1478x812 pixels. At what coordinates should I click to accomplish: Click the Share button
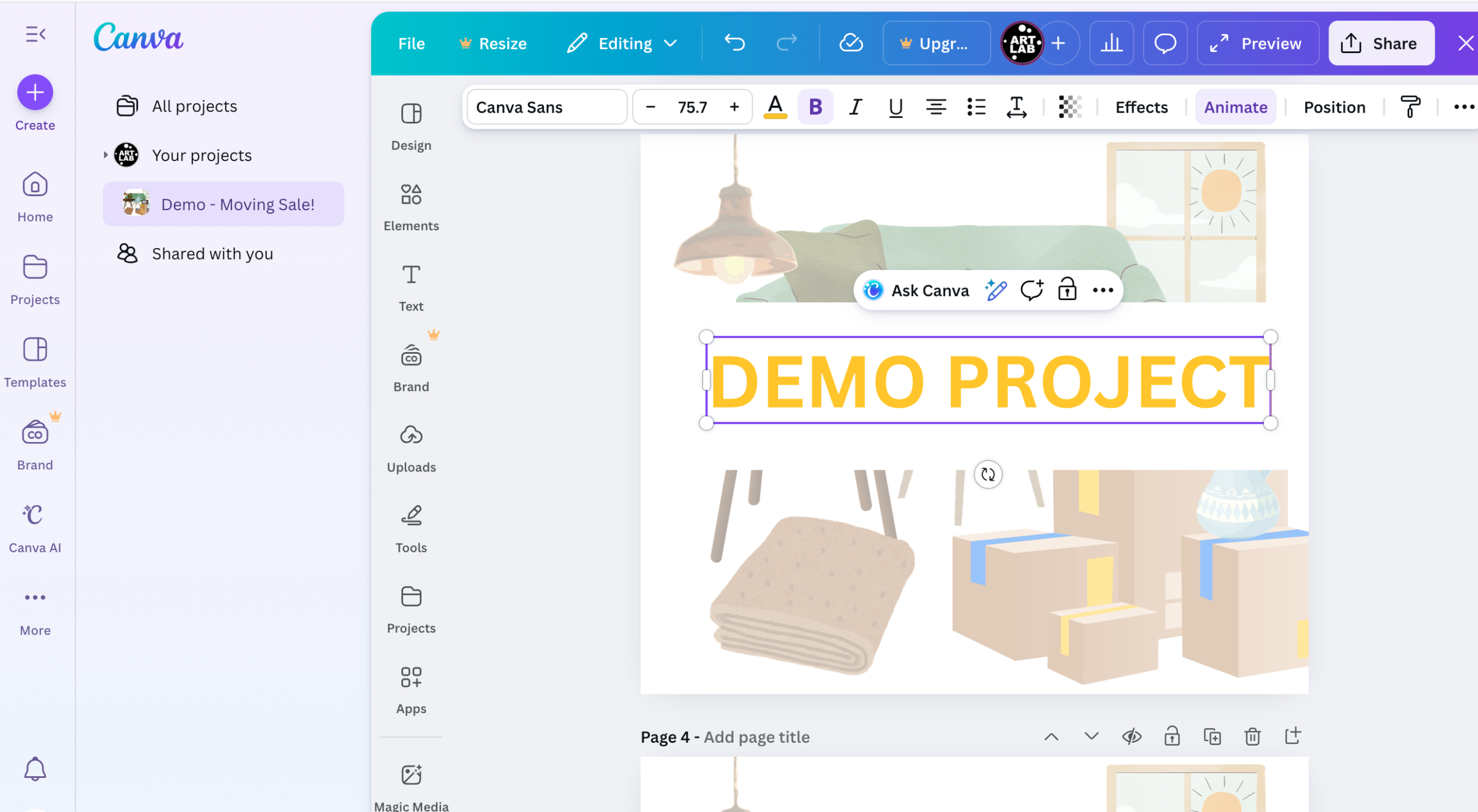1381,43
